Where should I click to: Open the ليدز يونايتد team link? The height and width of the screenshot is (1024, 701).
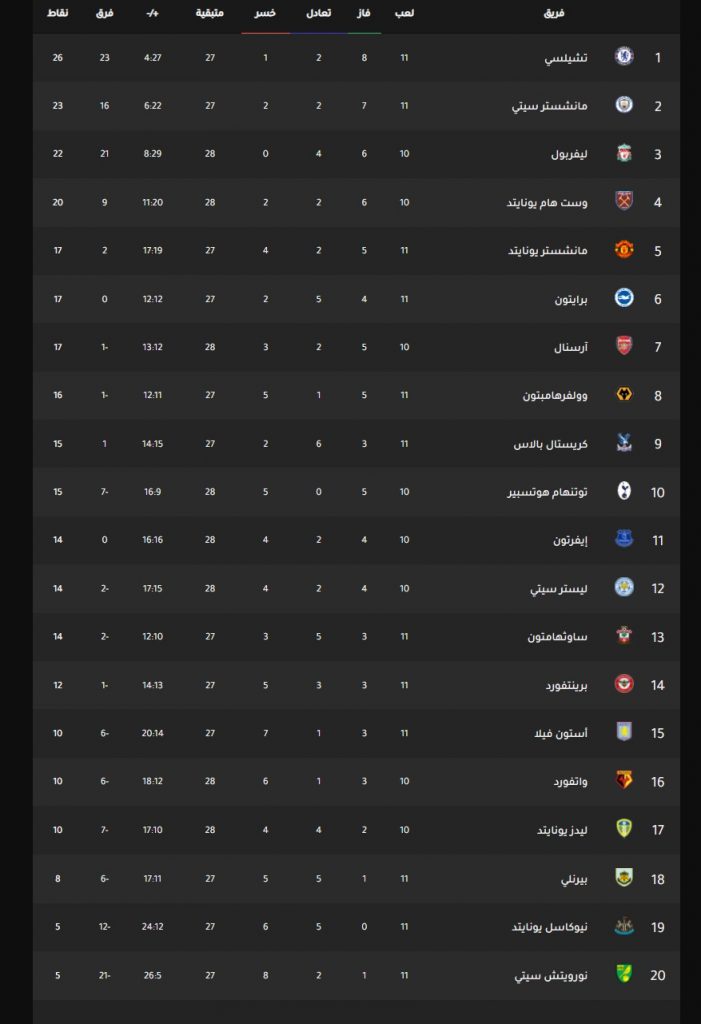tap(562, 830)
